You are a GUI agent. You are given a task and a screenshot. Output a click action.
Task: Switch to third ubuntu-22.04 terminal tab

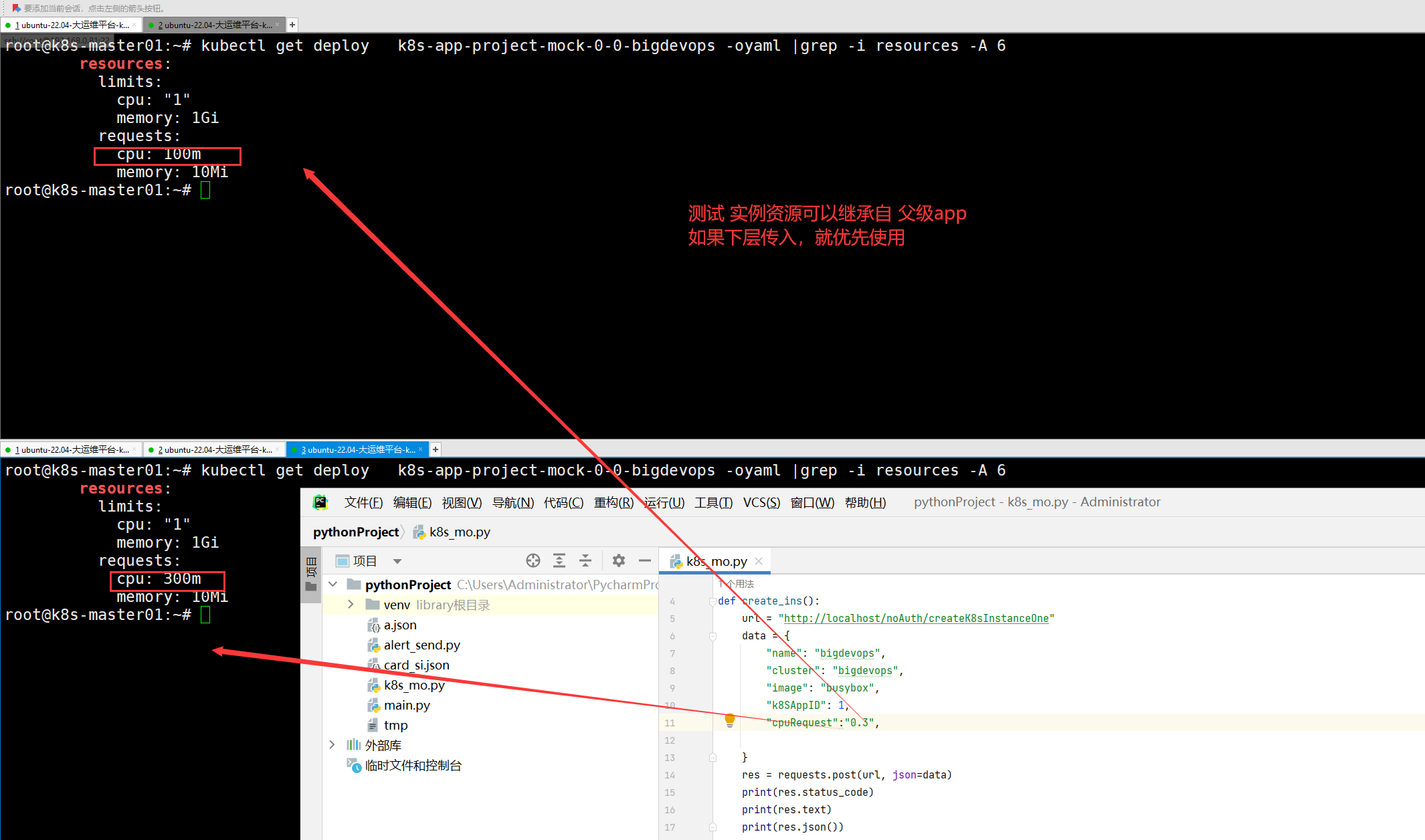(x=358, y=449)
